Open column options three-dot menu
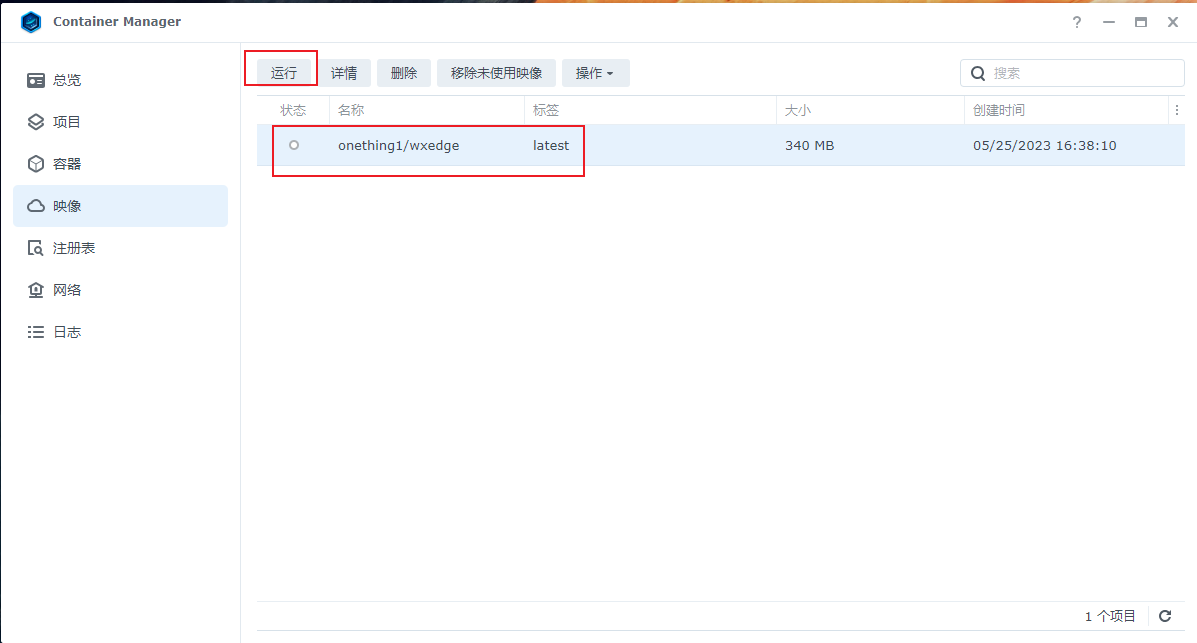The width and height of the screenshot is (1197, 643). (x=1176, y=111)
